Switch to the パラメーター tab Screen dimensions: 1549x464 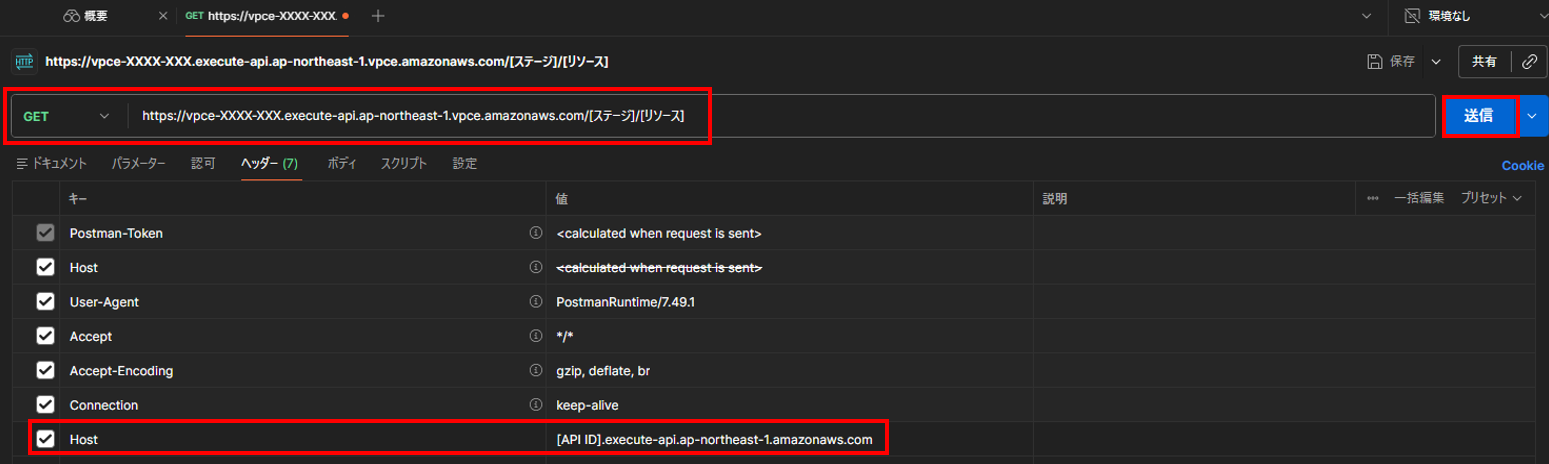tap(138, 163)
